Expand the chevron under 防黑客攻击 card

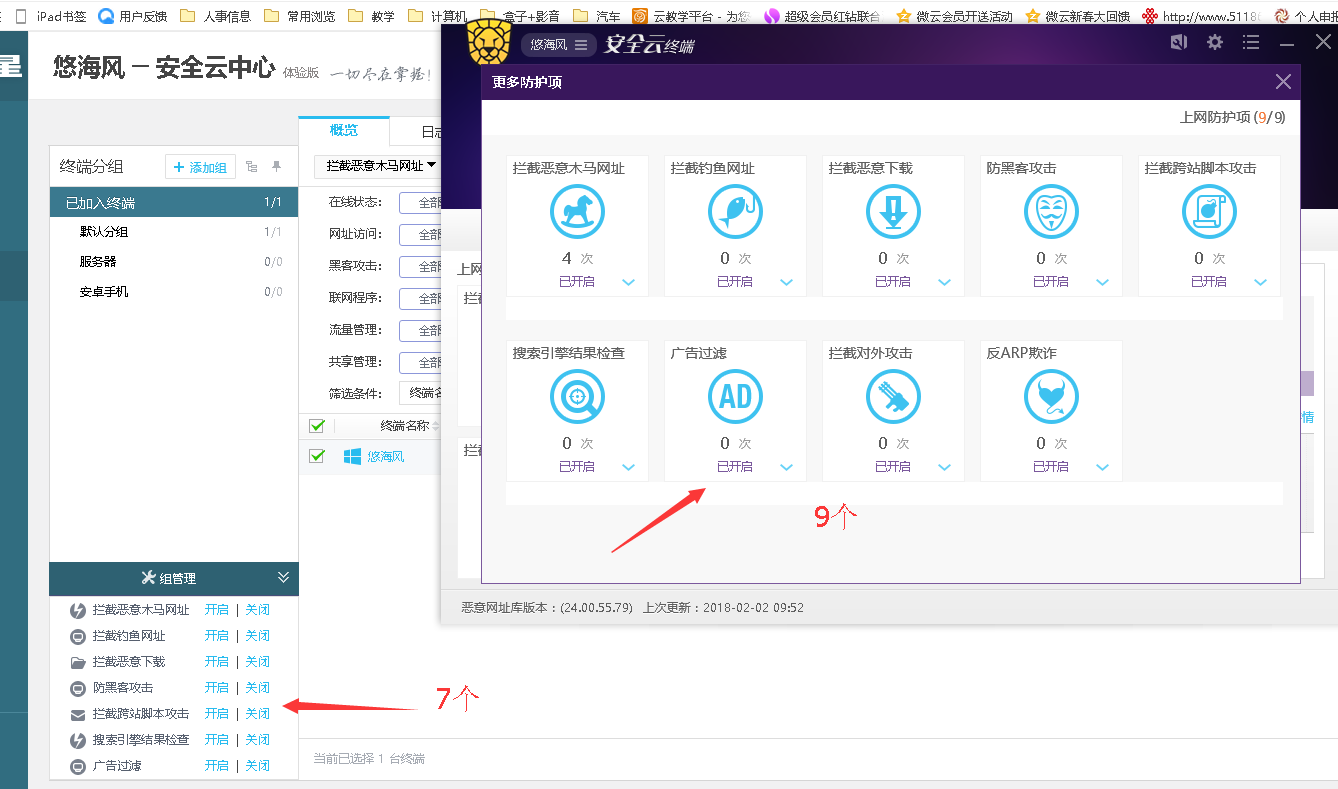coord(1102,282)
